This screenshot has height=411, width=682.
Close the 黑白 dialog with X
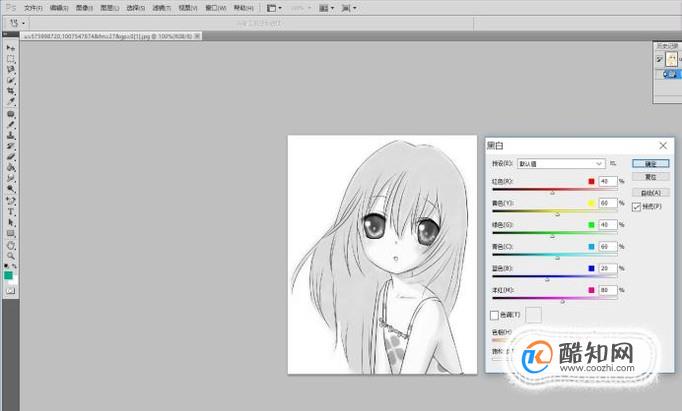pyautogui.click(x=663, y=145)
